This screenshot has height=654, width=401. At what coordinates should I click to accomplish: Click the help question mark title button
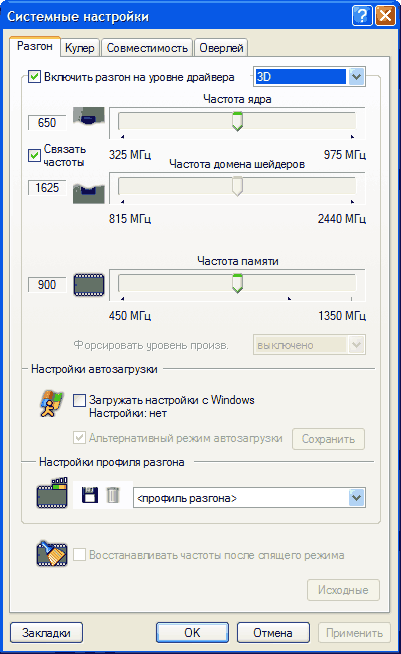(x=362, y=16)
